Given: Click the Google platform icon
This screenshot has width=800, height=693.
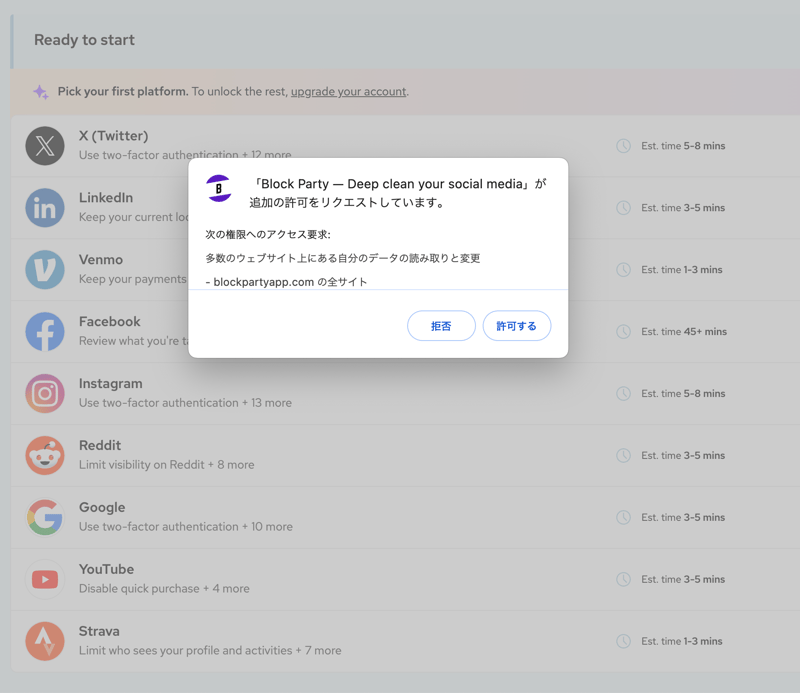Looking at the screenshot, I should (45, 517).
